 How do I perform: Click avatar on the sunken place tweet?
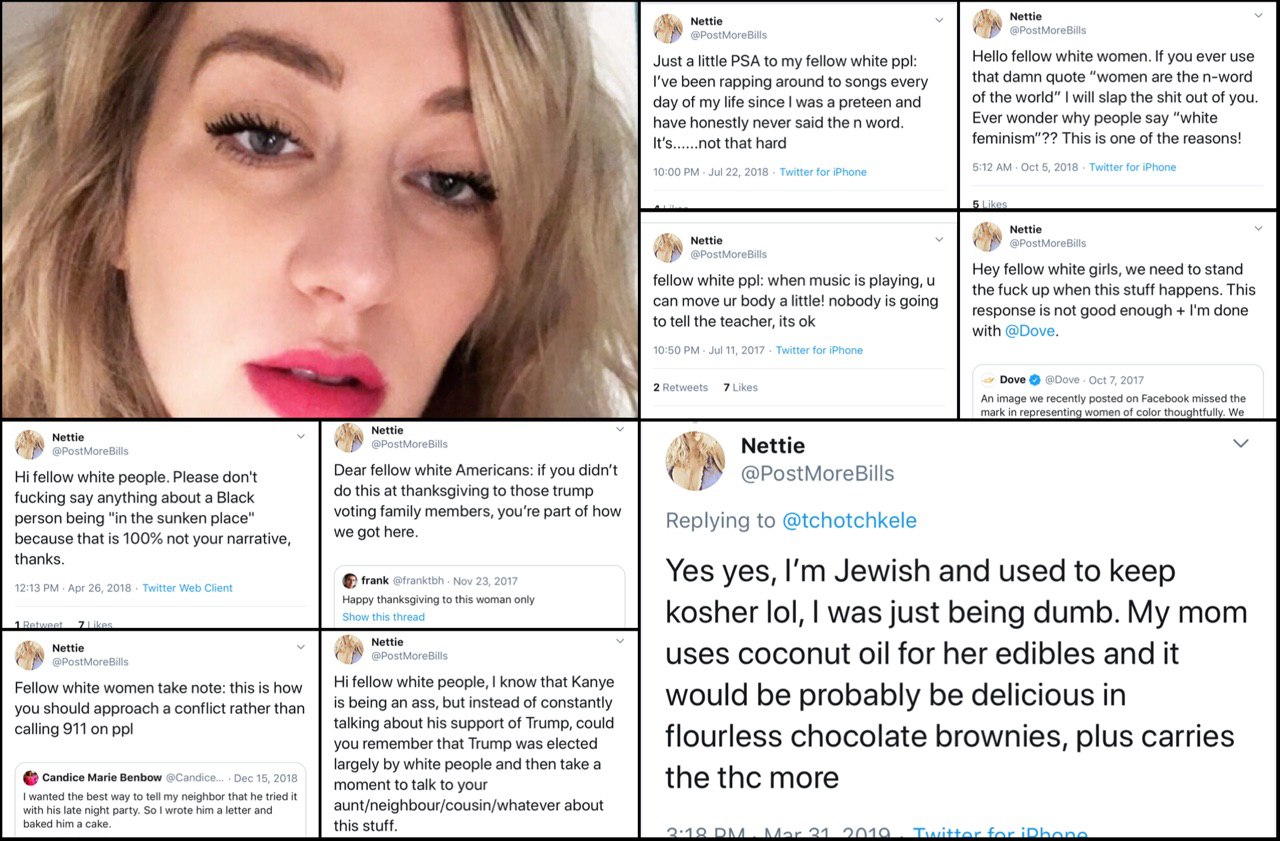(30, 444)
